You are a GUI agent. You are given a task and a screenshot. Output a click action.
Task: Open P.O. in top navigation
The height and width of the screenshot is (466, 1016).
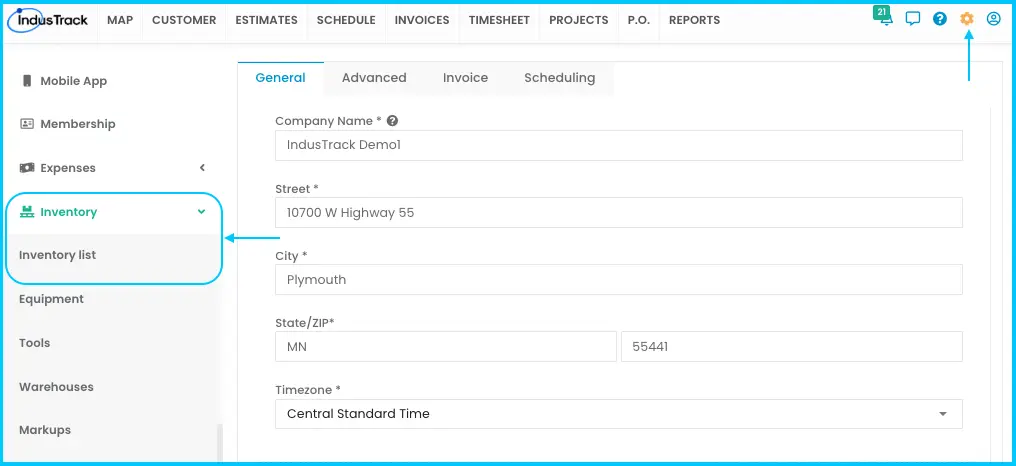639,20
